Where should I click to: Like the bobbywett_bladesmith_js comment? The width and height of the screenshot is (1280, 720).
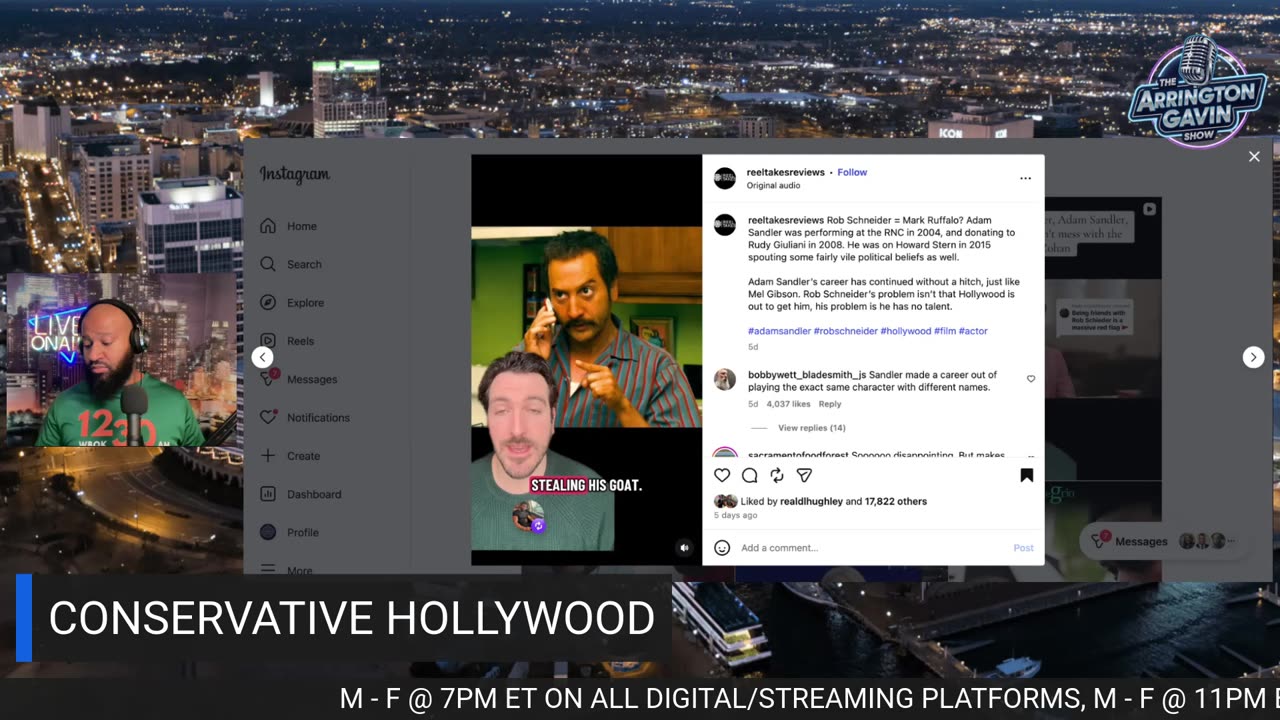[1031, 379]
